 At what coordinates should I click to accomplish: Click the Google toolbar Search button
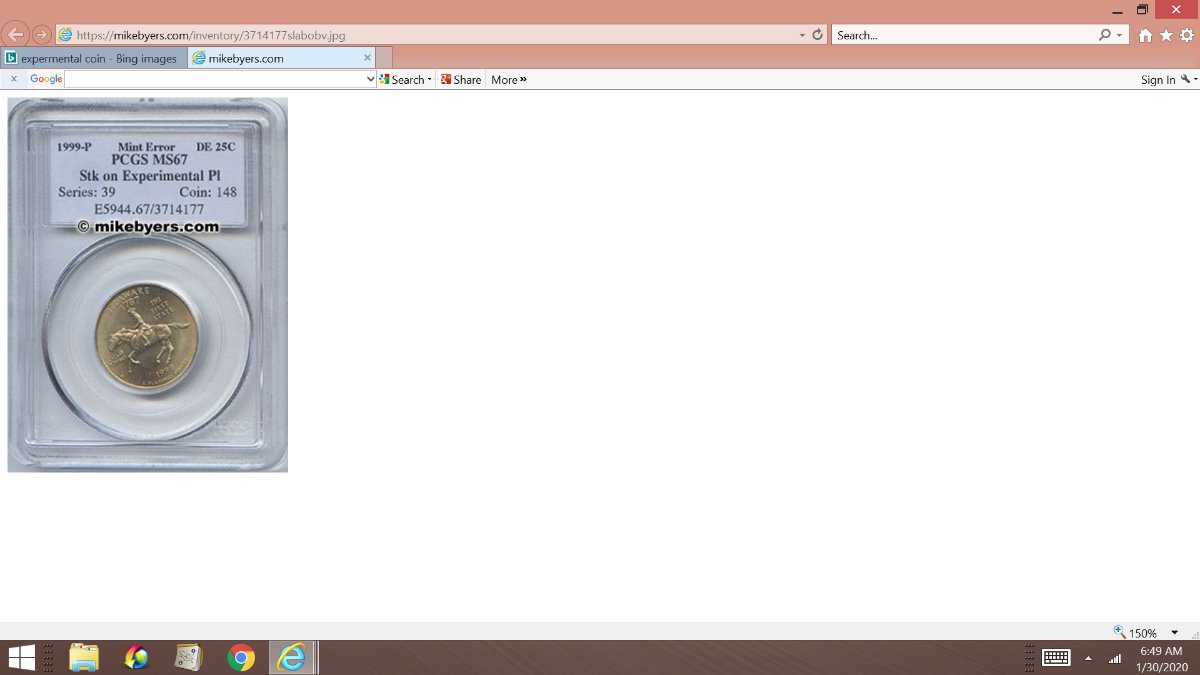click(402, 79)
